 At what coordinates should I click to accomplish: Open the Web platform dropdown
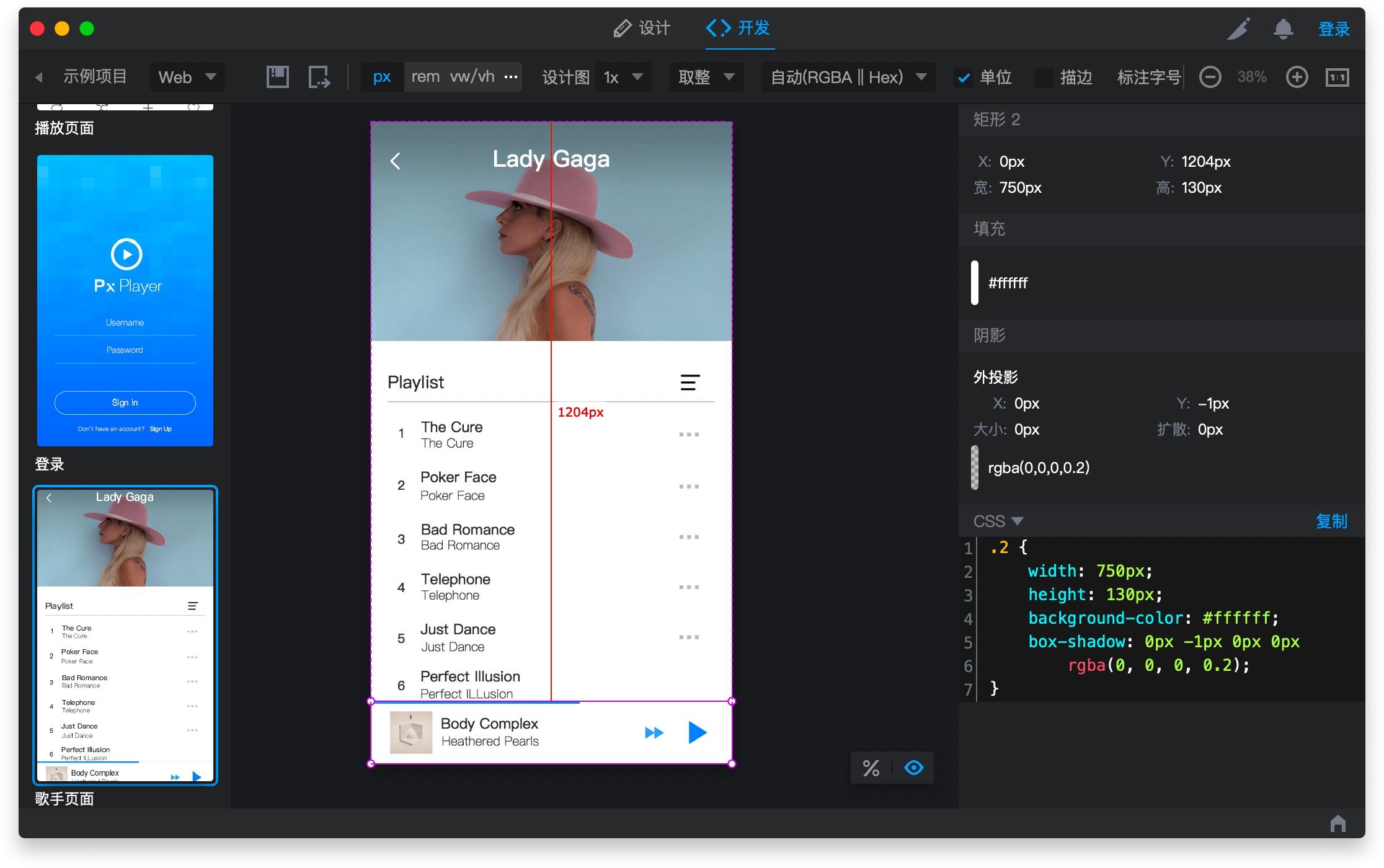pyautogui.click(x=187, y=77)
